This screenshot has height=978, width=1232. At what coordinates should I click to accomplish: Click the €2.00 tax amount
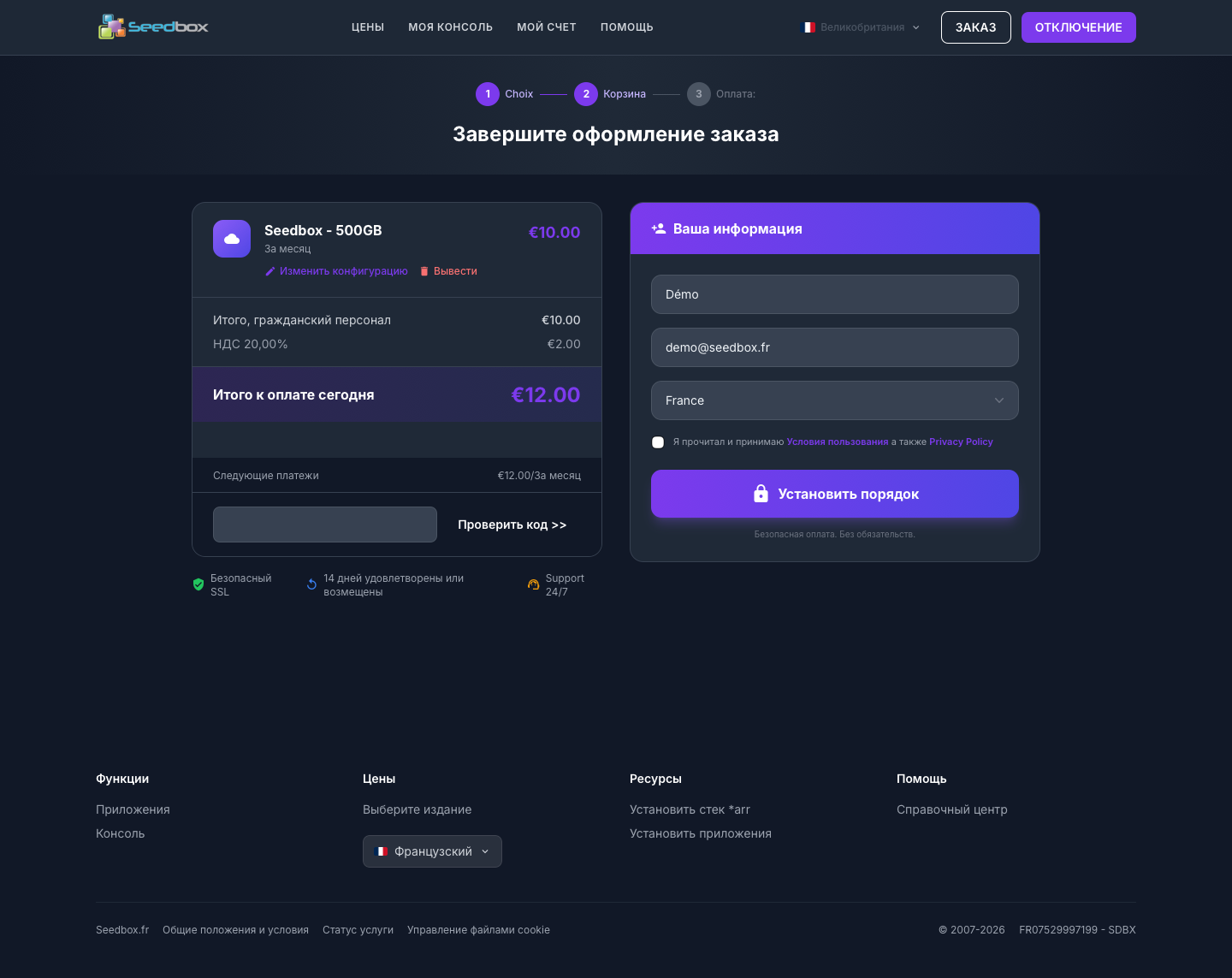pos(564,344)
